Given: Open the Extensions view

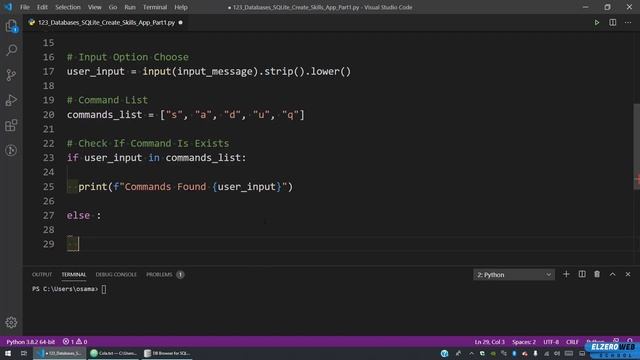Looking at the screenshot, I should click(x=11, y=125).
